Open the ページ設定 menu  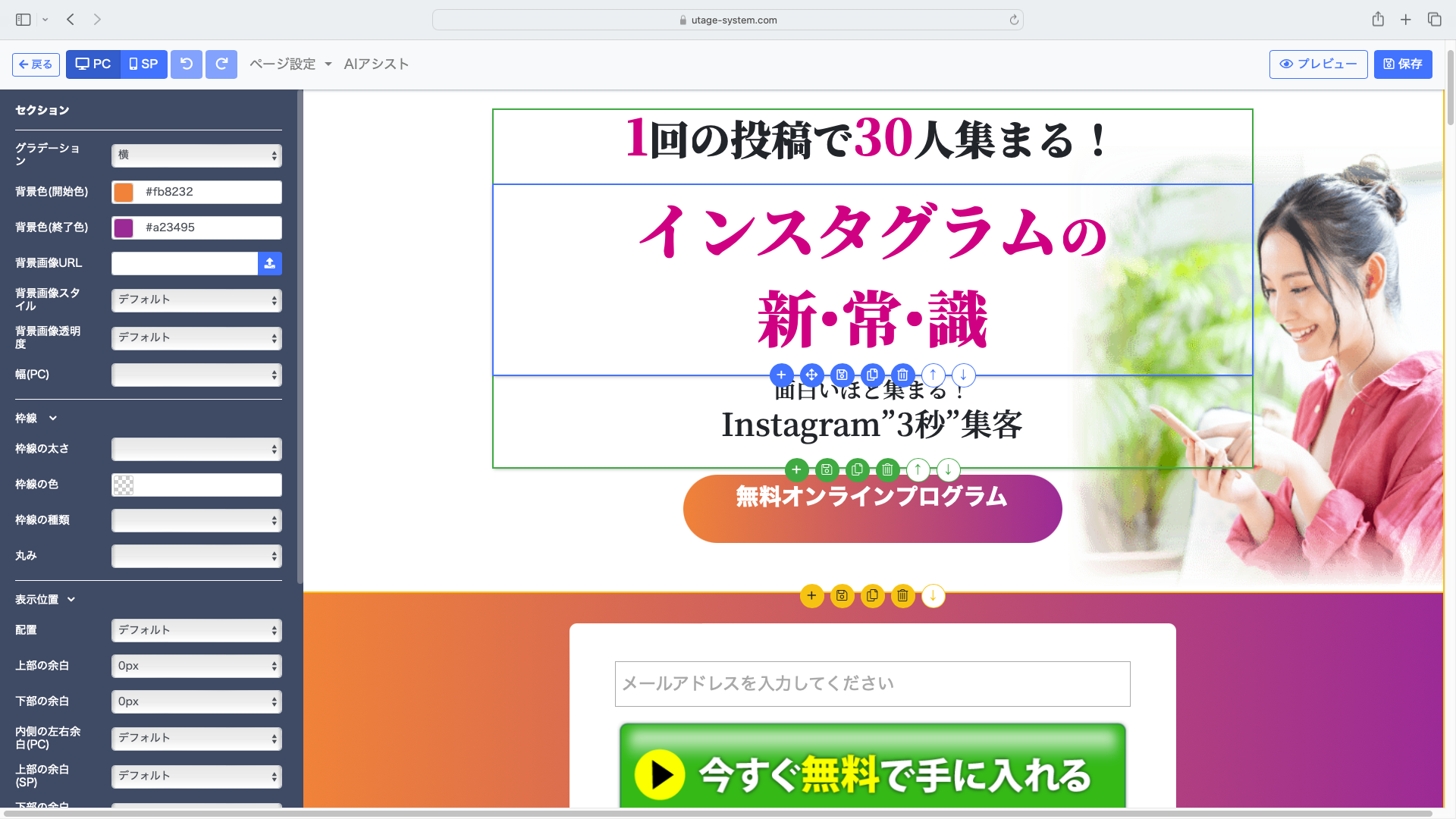point(290,64)
